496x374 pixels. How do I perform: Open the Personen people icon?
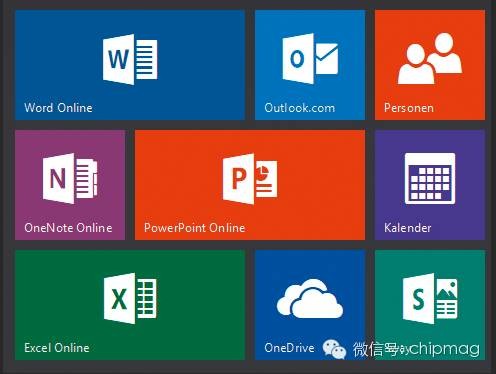coord(430,58)
